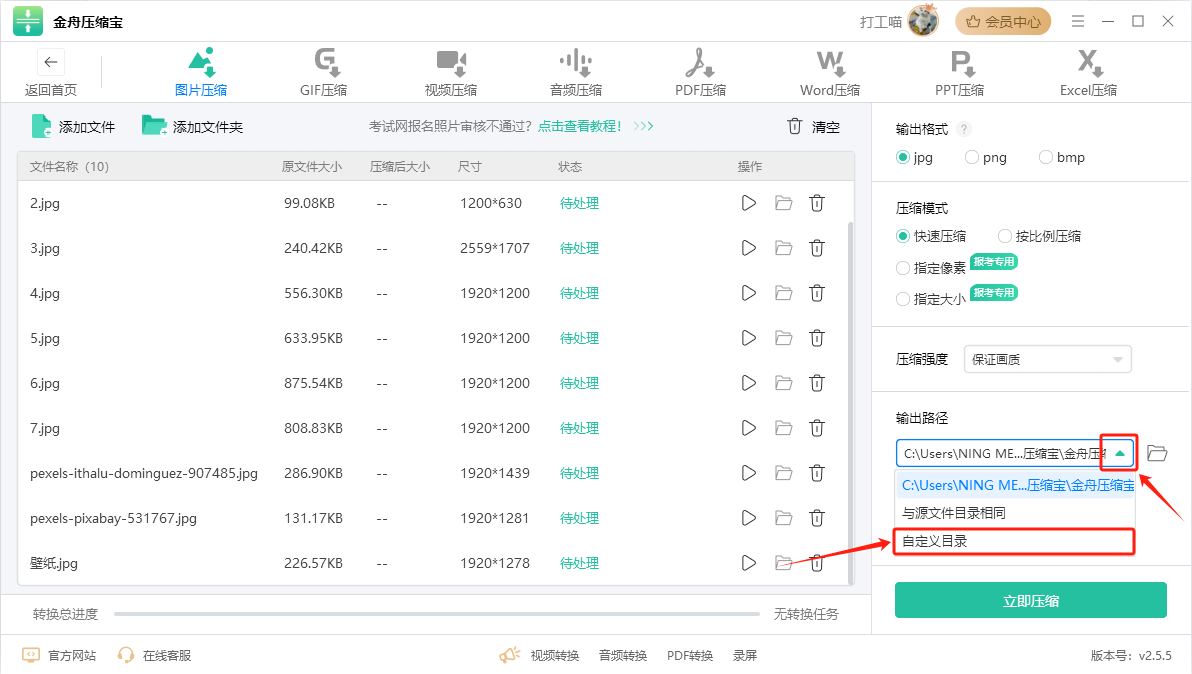Start compressing 壁纸.jpg with play icon
Image resolution: width=1192 pixels, height=674 pixels.
coord(749,563)
